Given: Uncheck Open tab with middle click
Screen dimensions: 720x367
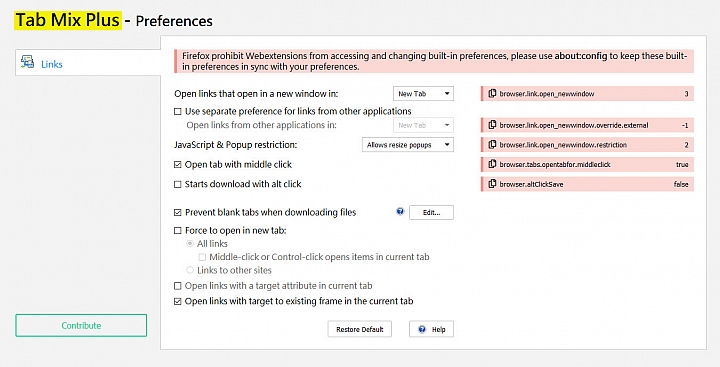Looking at the screenshot, I should (178, 164).
